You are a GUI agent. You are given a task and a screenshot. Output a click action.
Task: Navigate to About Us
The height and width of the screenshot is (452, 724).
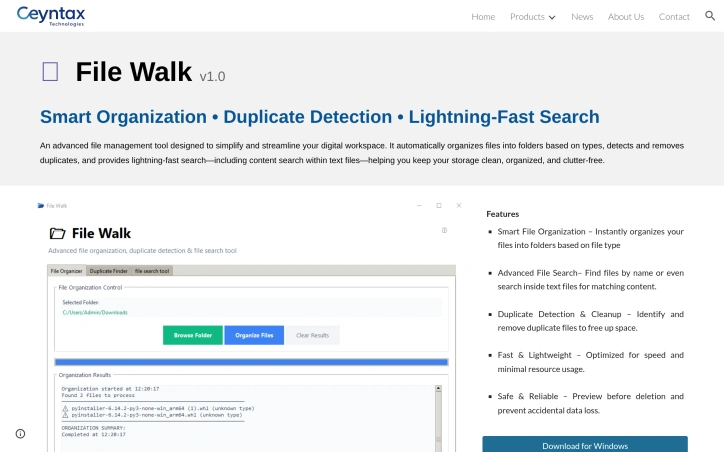[x=626, y=17]
